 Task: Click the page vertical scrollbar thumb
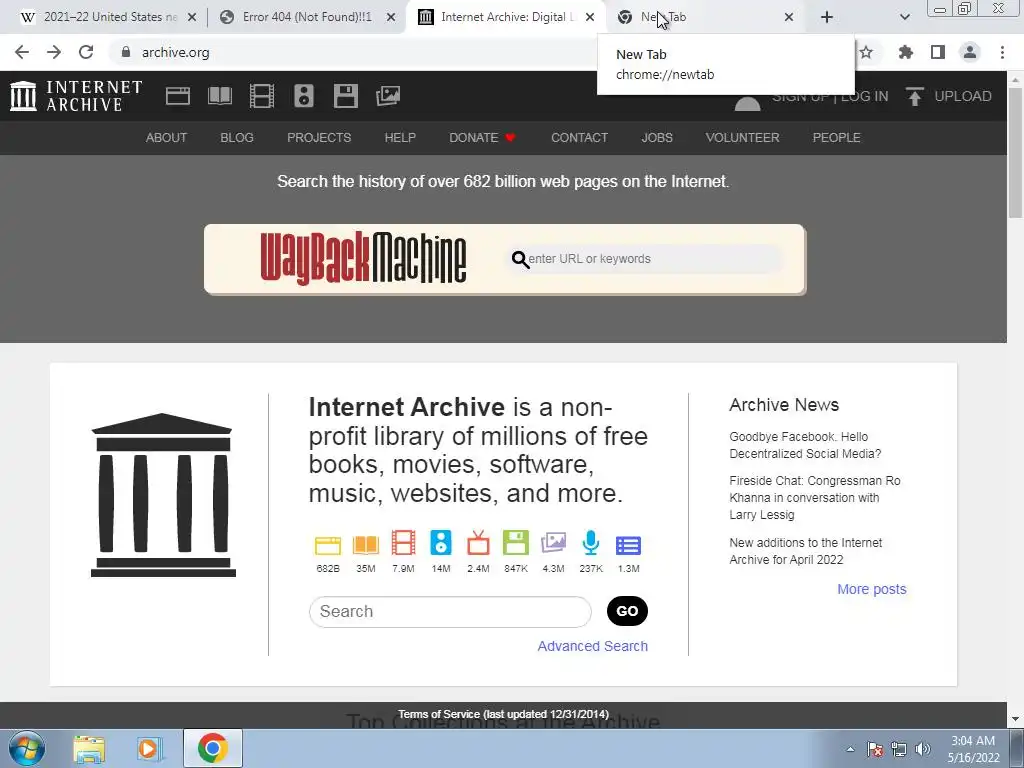pyautogui.click(x=1015, y=153)
